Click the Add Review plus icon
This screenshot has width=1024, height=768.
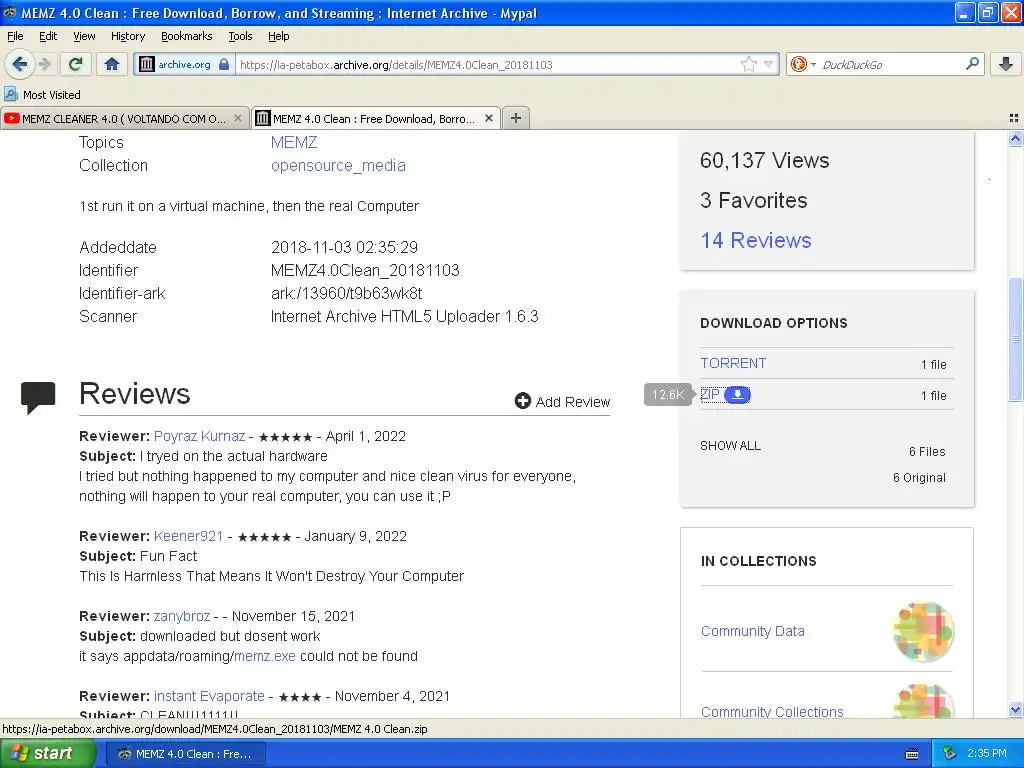522,401
